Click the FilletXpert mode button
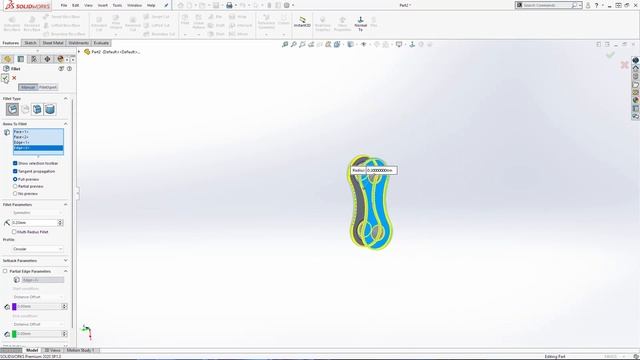The image size is (640, 360). point(48,87)
